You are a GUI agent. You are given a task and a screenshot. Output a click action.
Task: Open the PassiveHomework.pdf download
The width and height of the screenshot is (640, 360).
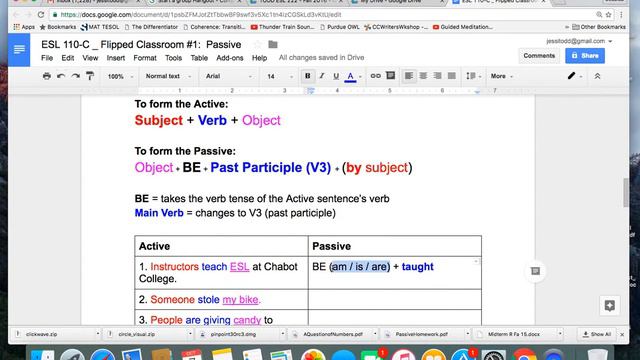coord(422,334)
